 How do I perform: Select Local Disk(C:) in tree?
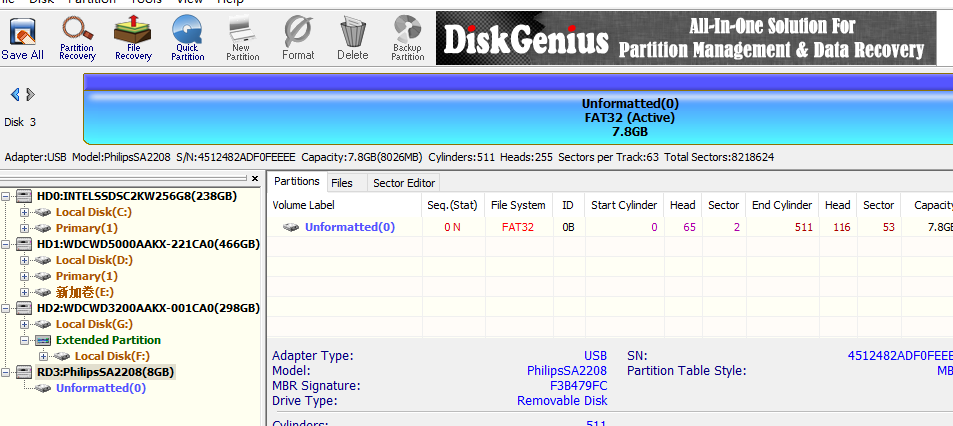(x=94, y=212)
